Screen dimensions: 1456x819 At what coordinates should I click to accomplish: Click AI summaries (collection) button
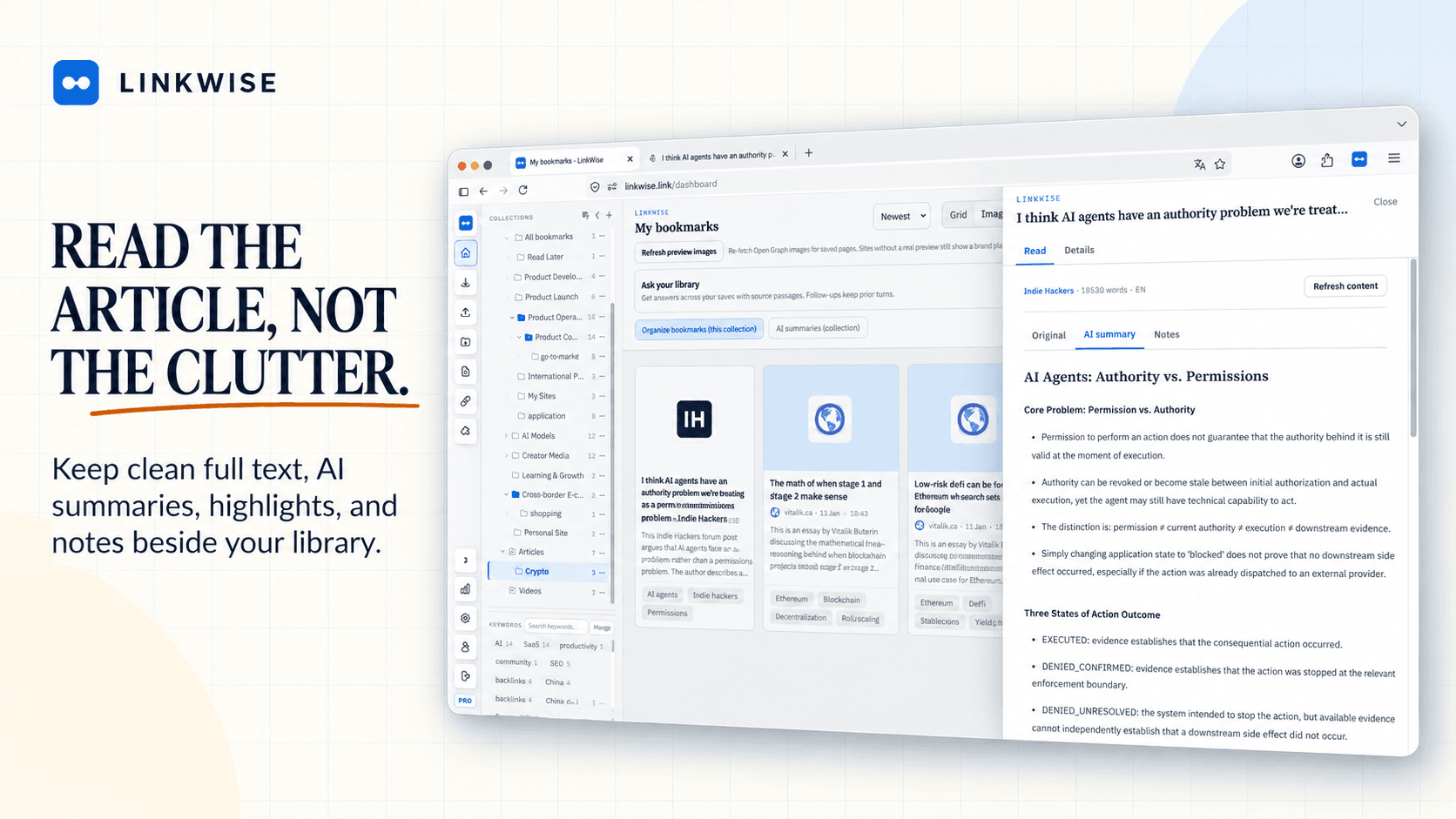(x=818, y=328)
